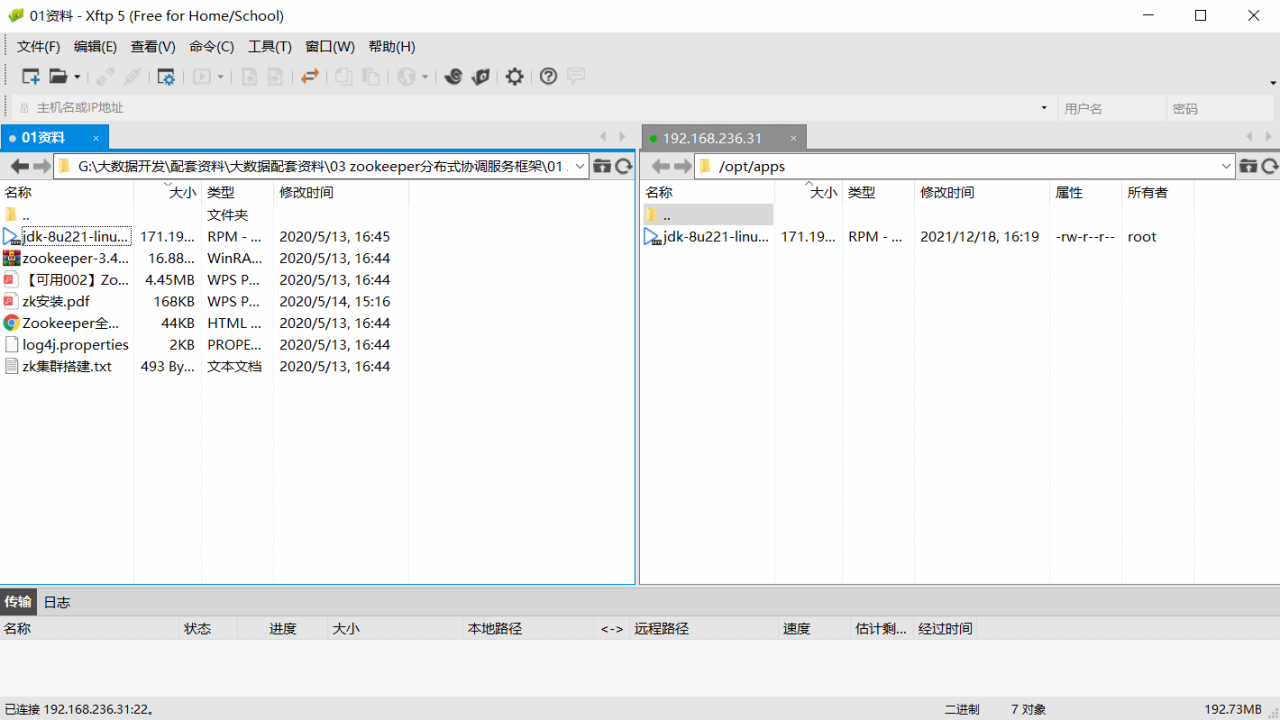Refresh the local pane

tap(624, 166)
